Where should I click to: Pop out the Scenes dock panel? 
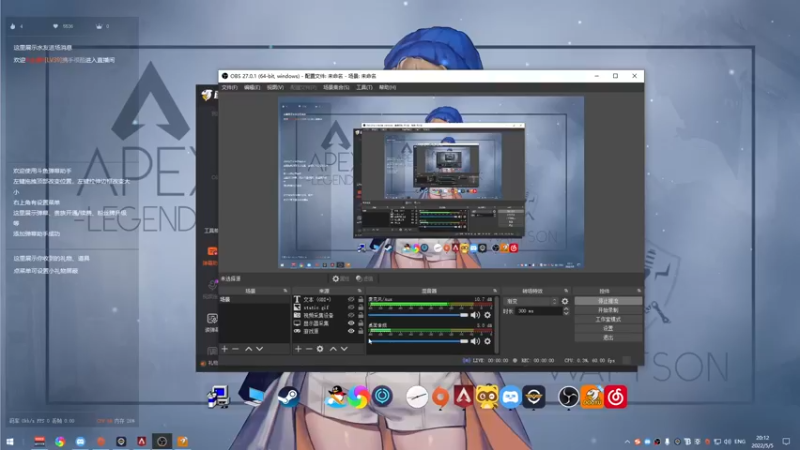pos(285,291)
